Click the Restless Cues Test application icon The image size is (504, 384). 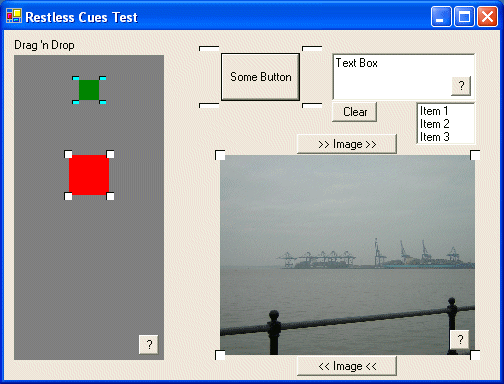[14, 16]
